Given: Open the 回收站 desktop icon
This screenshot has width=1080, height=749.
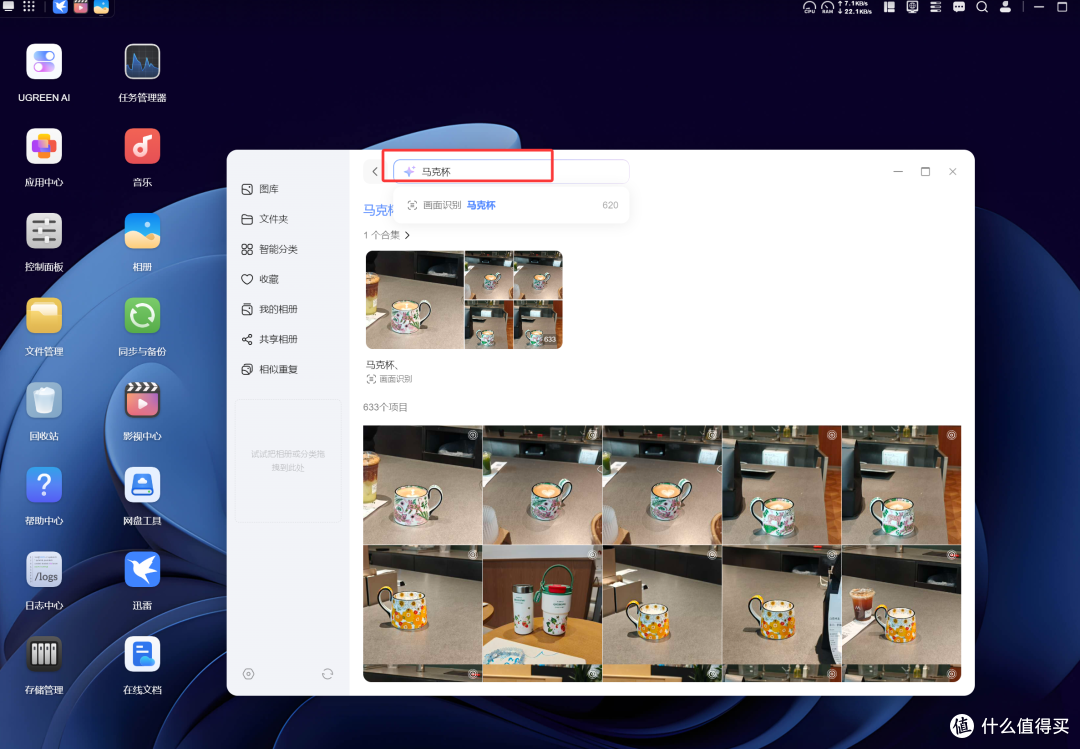Looking at the screenshot, I should click(44, 400).
